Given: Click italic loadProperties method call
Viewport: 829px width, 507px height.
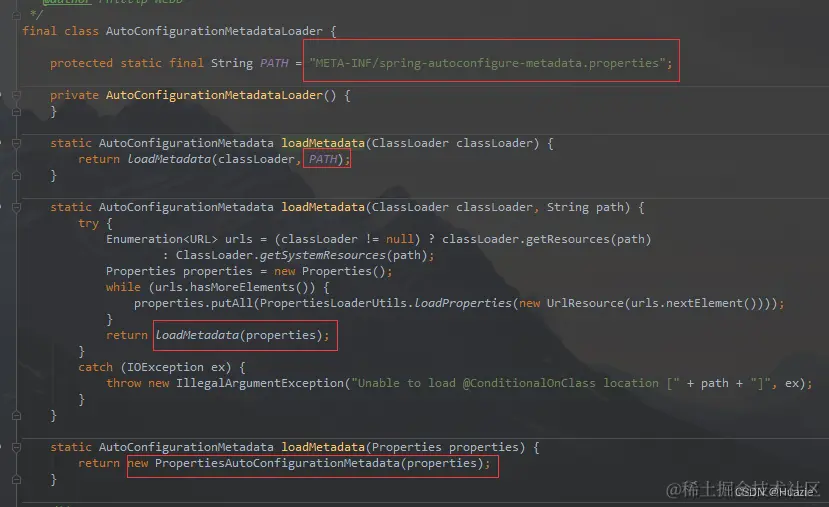Looking at the screenshot, I should click(463, 303).
